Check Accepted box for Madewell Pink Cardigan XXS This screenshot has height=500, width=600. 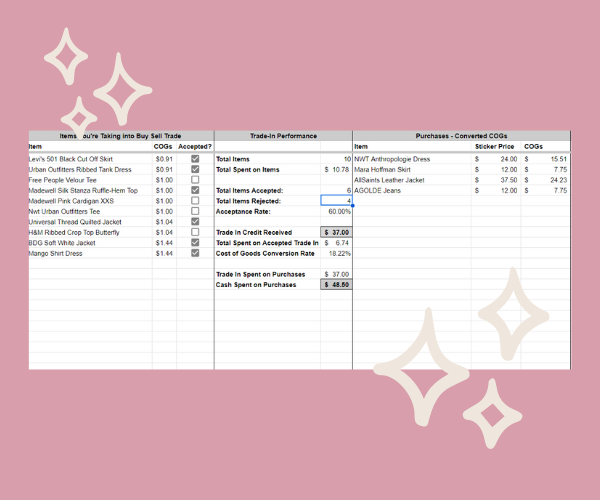click(195, 201)
